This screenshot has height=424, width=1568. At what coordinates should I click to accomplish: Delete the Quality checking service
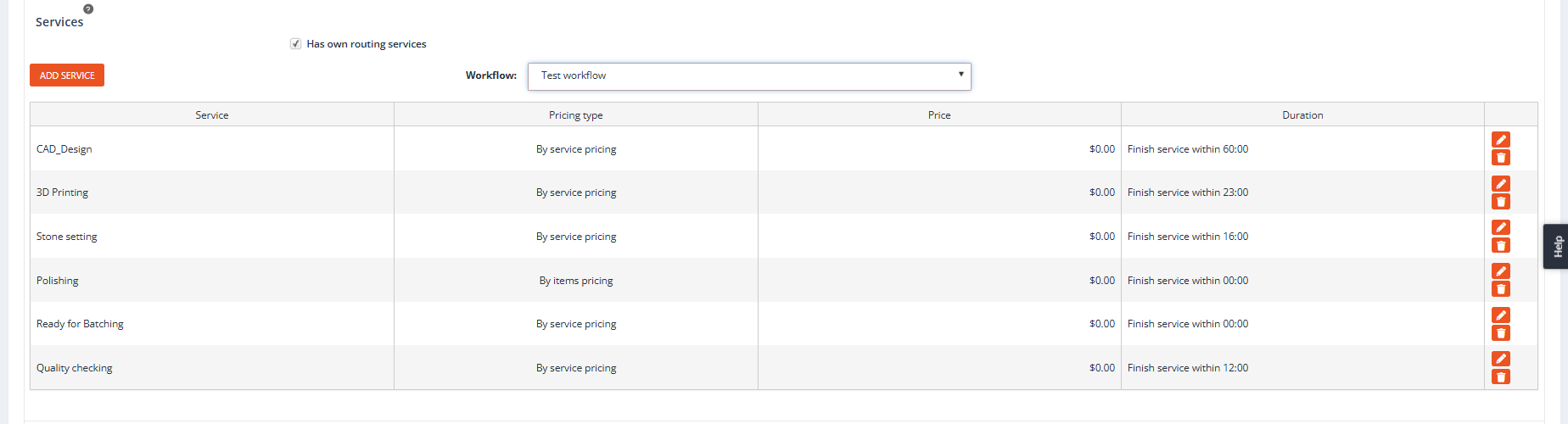point(1500,377)
